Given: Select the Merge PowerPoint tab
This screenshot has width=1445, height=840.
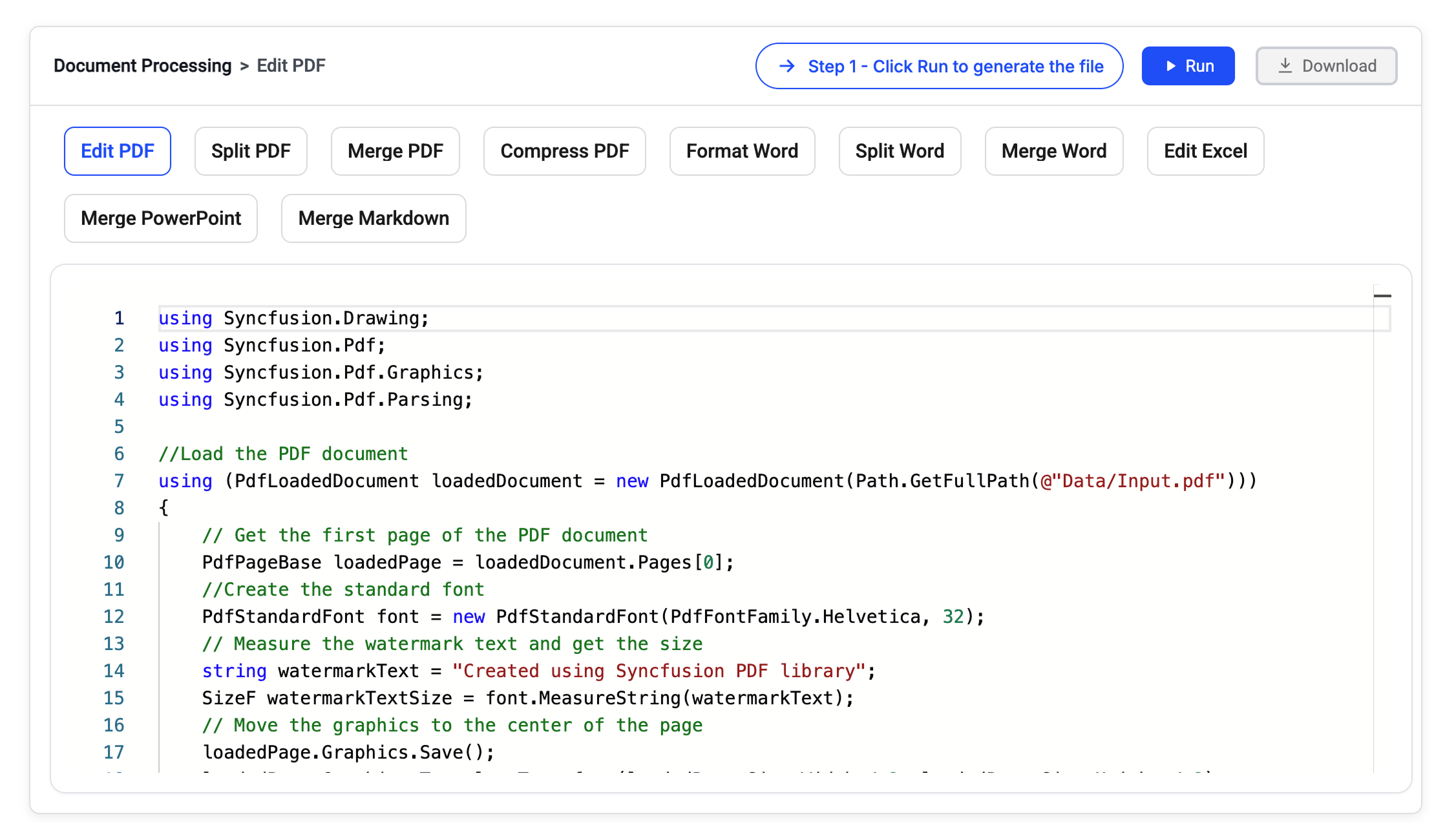Looking at the screenshot, I should tap(161, 218).
